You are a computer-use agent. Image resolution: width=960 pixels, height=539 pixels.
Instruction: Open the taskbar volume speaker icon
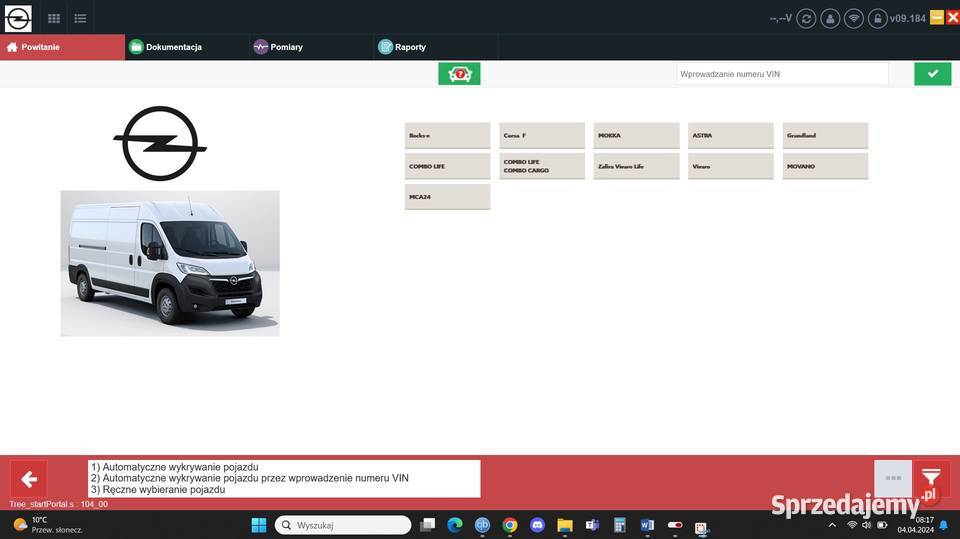pyautogui.click(x=866, y=525)
